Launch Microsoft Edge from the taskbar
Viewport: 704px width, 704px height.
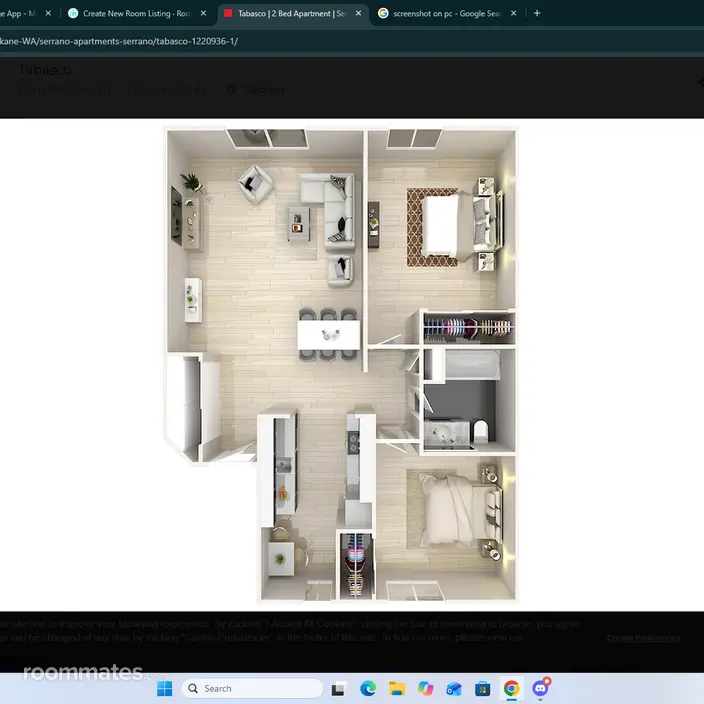pyautogui.click(x=368, y=688)
